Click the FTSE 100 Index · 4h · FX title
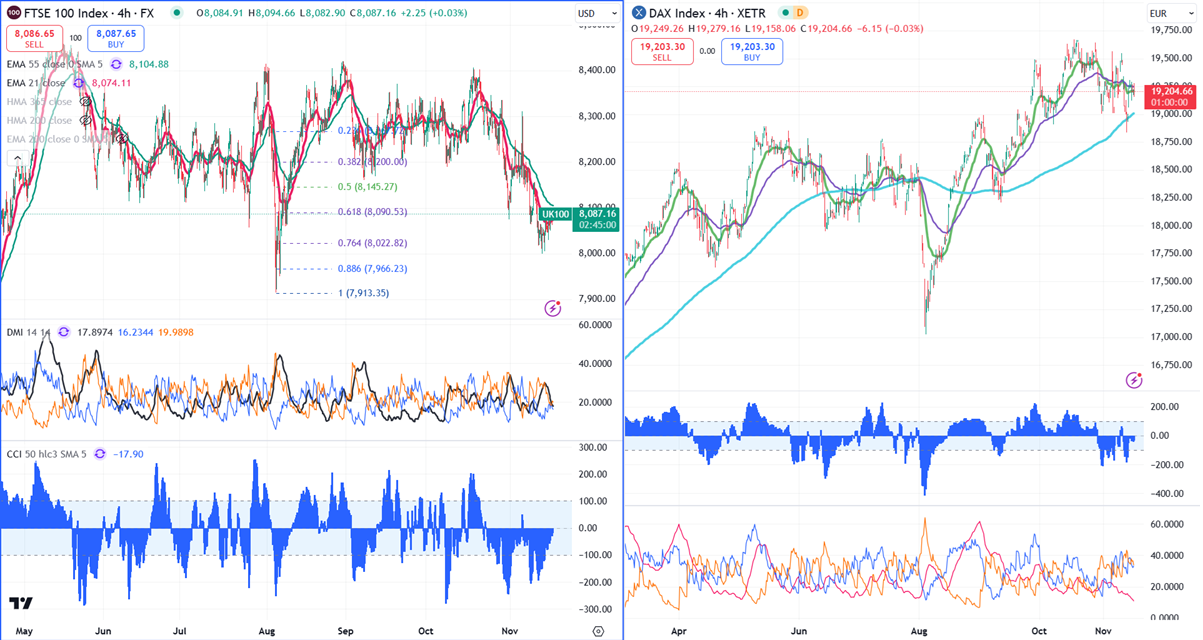 coord(87,13)
